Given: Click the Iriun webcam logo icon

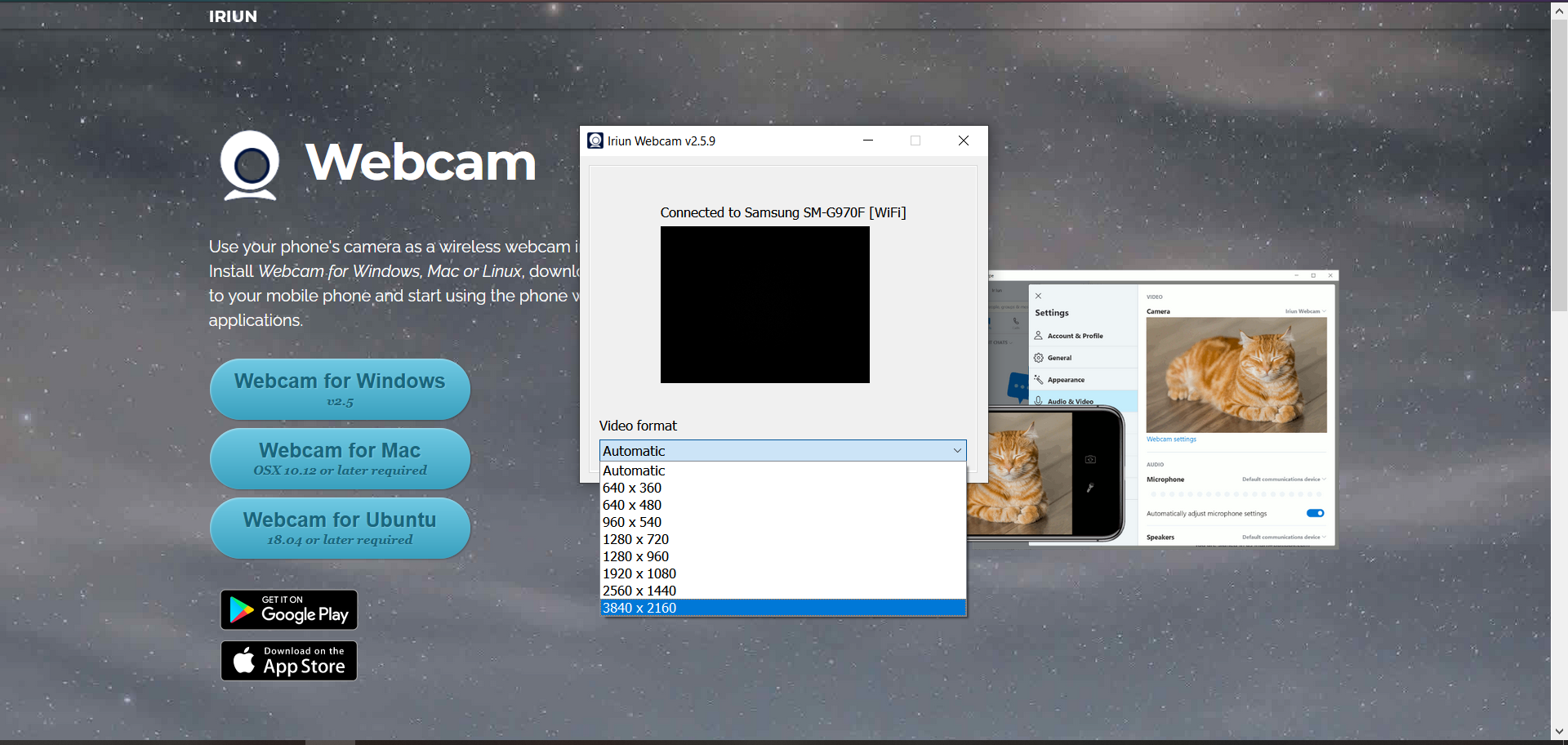Looking at the screenshot, I should [x=250, y=165].
